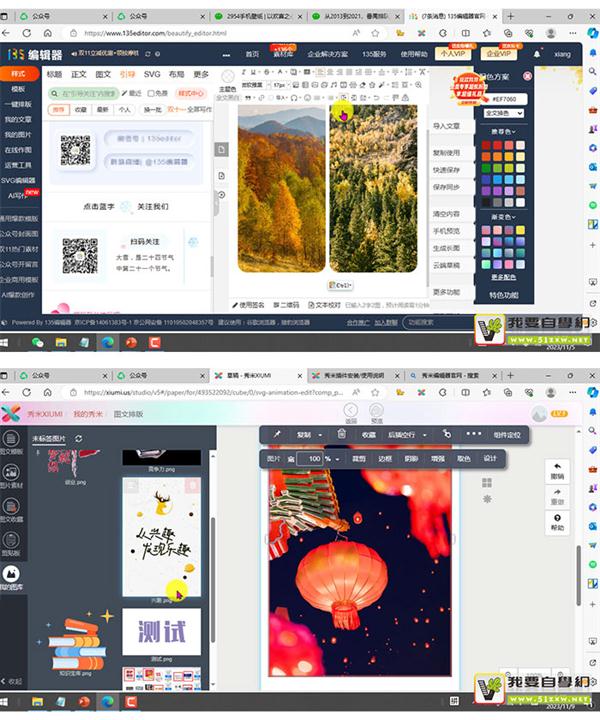This screenshot has height=720, width=600.
Task: Open 企业解决方案 in top navigation
Action: tap(328, 54)
